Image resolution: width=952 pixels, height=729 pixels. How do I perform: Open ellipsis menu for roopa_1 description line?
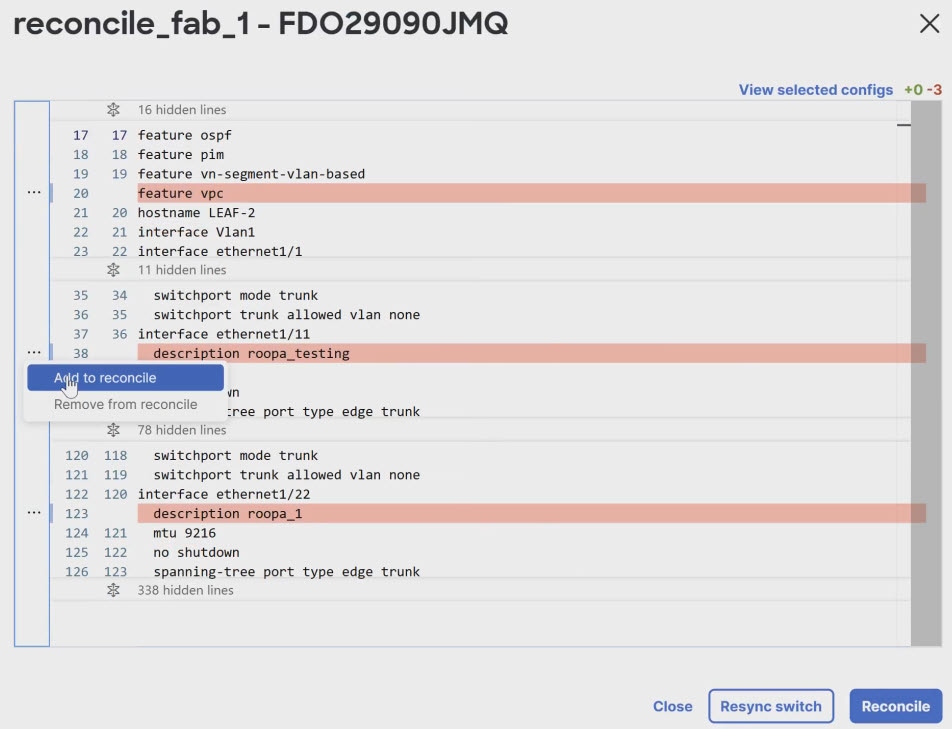point(34,512)
